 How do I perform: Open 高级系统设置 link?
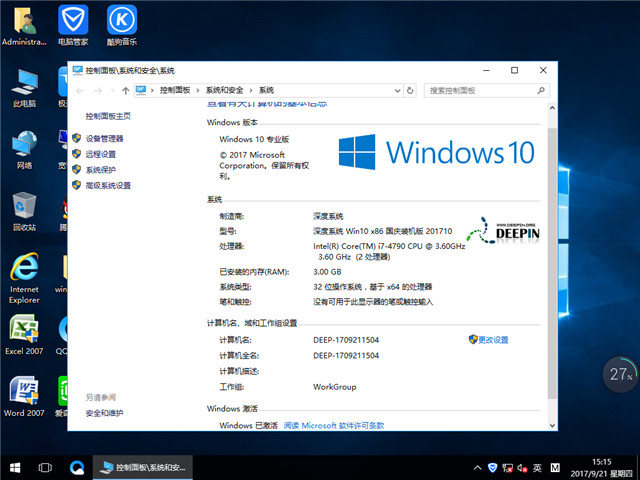coord(108,185)
